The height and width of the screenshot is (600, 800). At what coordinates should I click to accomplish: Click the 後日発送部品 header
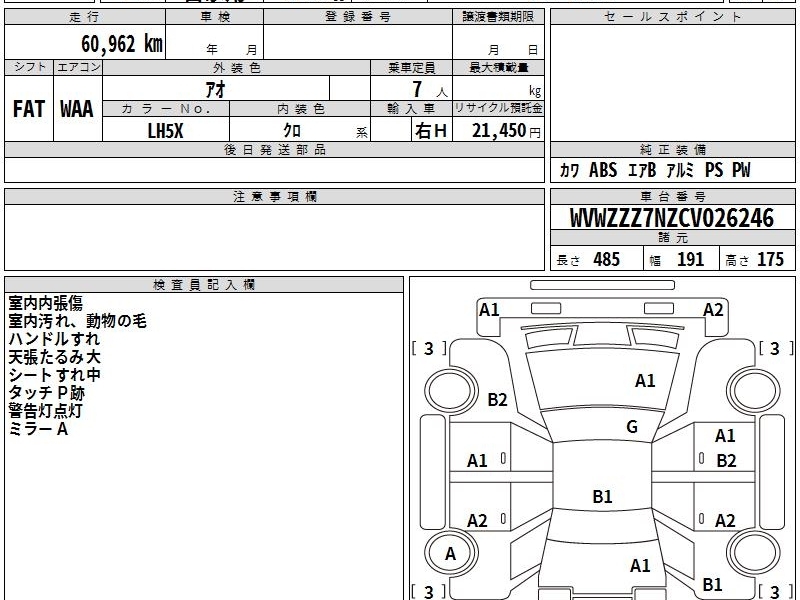(274, 149)
